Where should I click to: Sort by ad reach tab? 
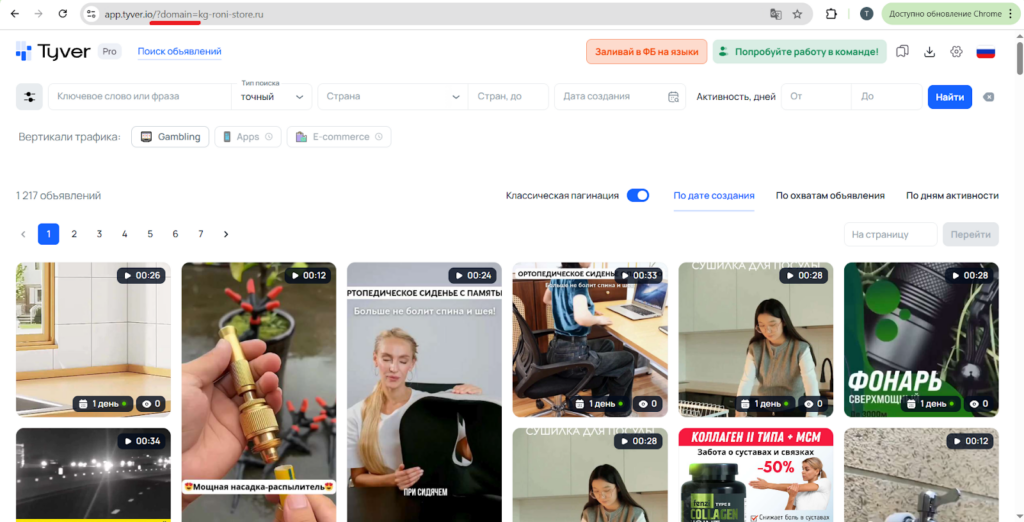tap(830, 195)
